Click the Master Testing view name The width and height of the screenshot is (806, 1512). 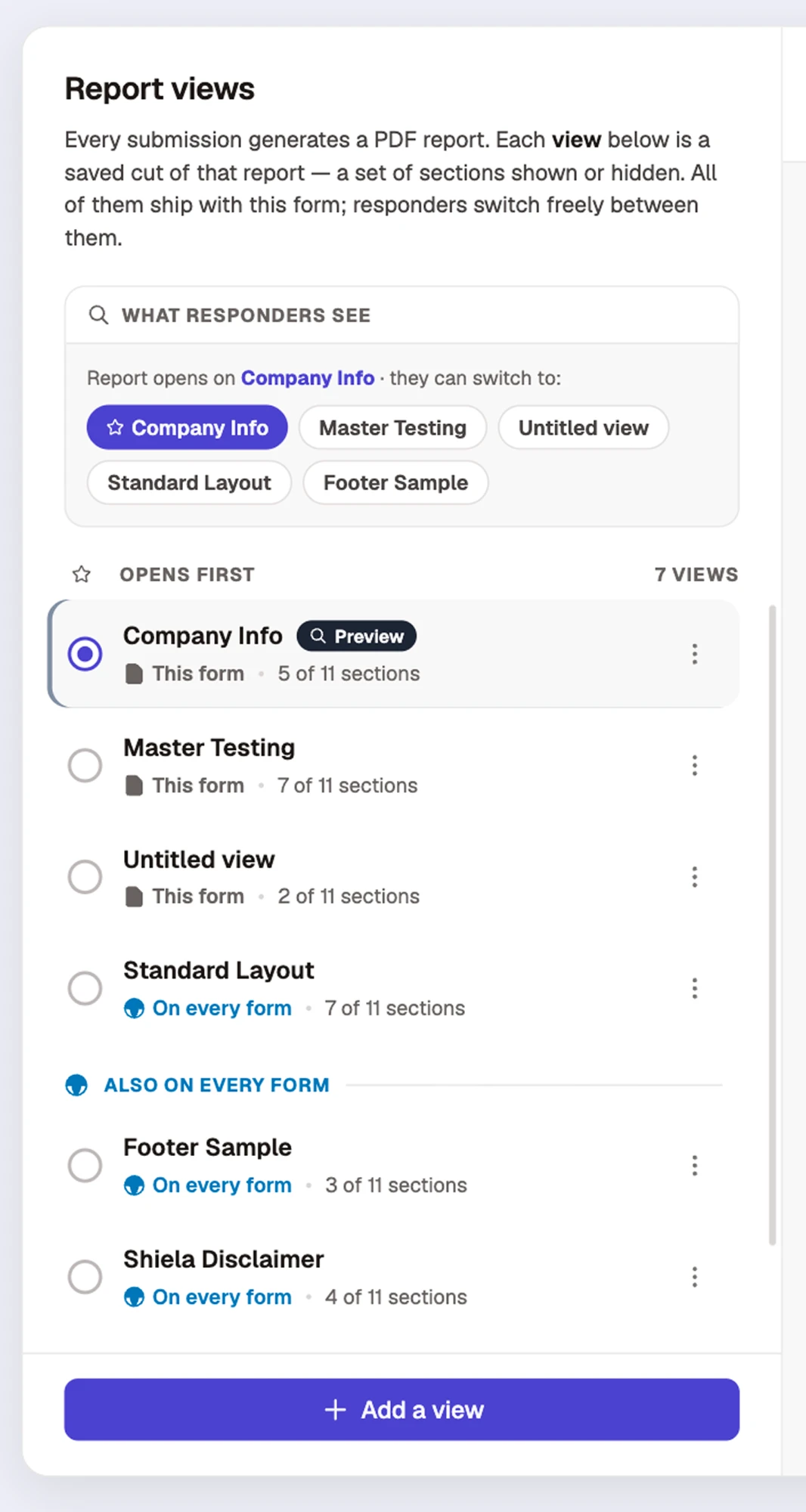[209, 748]
